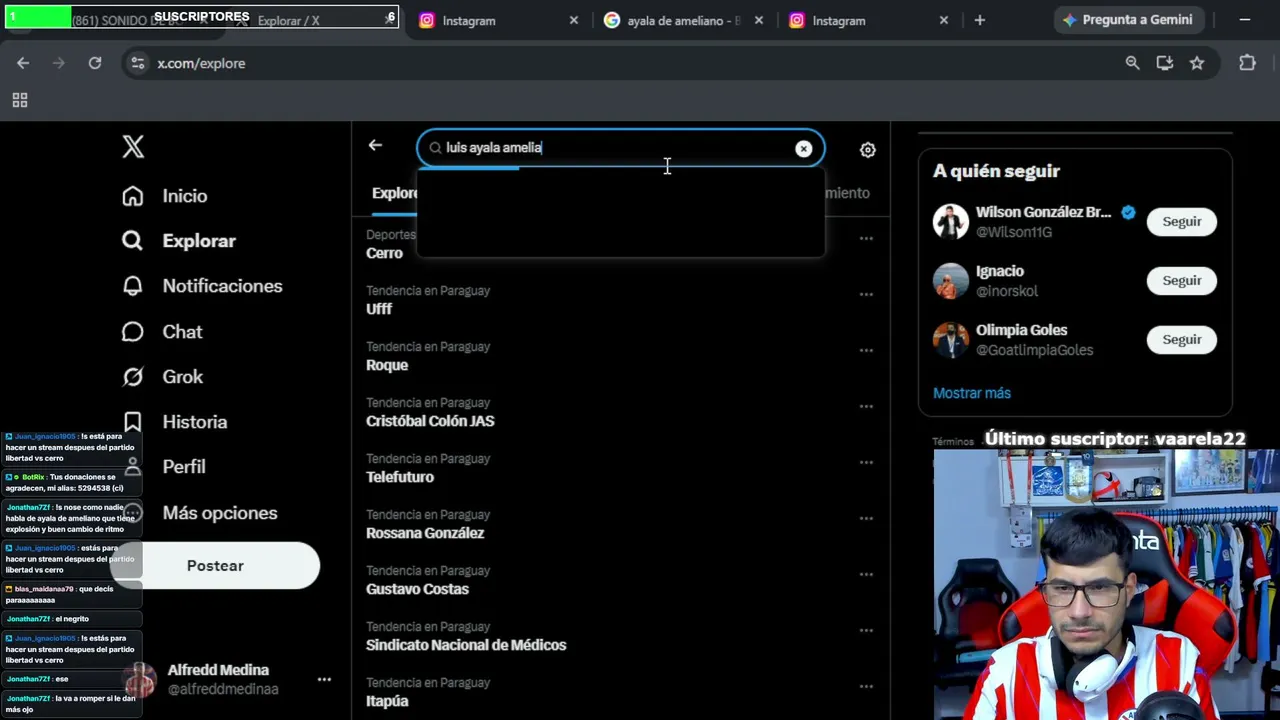The width and height of the screenshot is (1280, 720).
Task: Open a new browser tab
Action: pos(980,20)
